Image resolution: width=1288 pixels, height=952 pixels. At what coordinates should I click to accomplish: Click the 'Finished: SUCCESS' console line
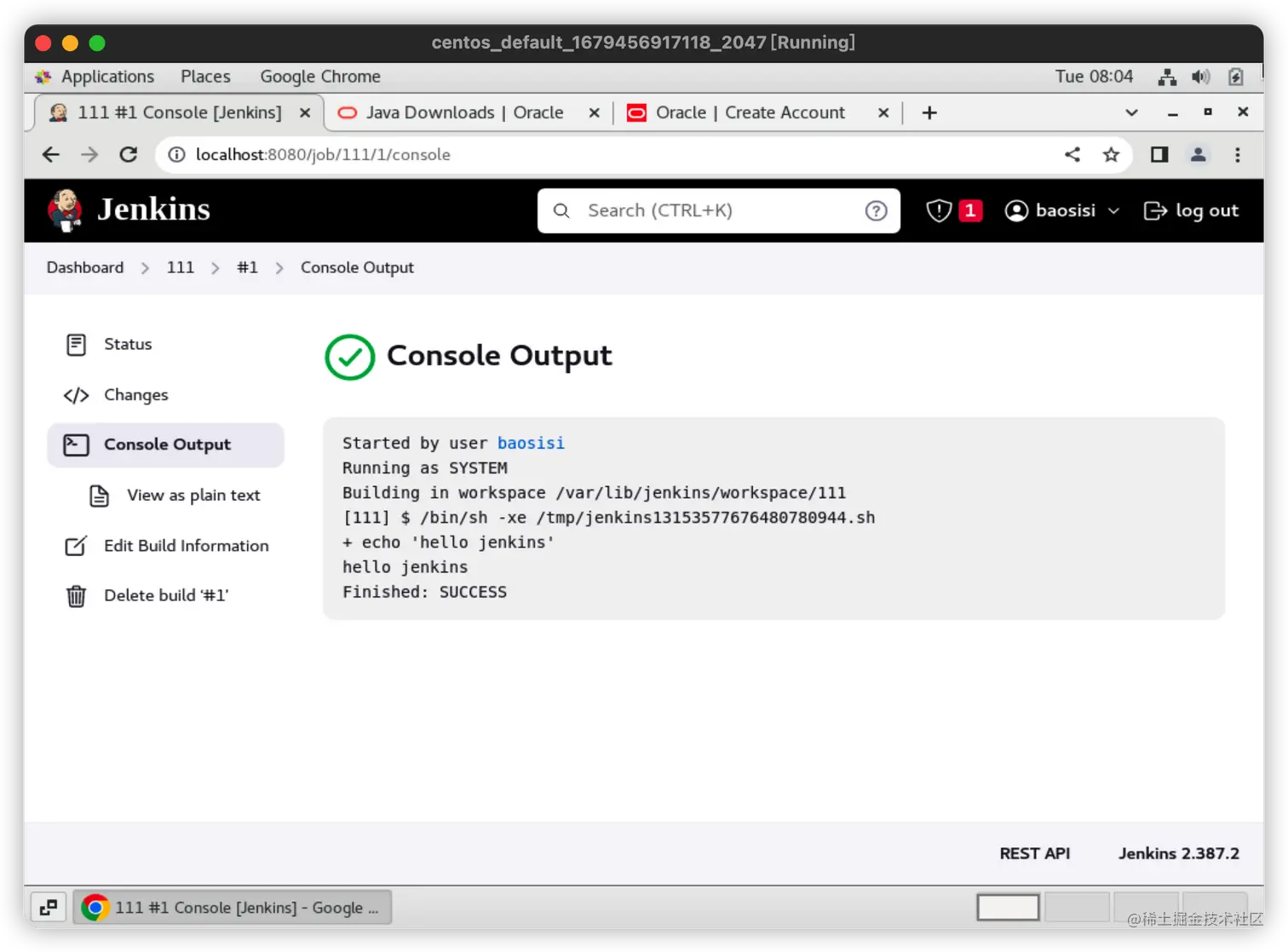[424, 592]
